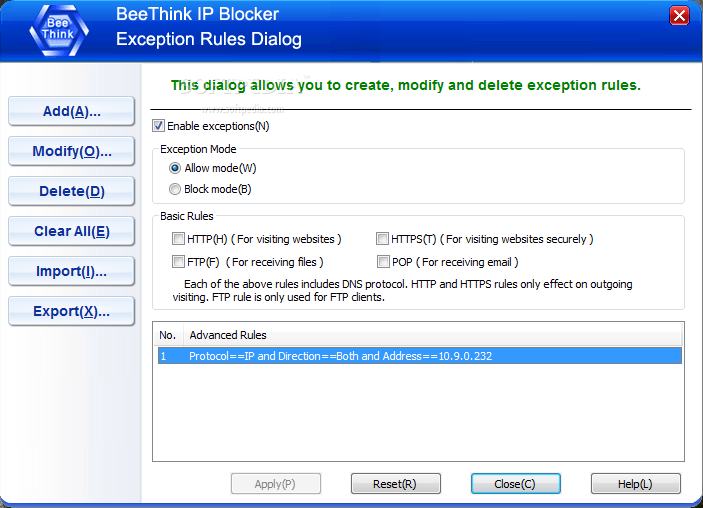Click the Advanced Rules column header
The width and height of the screenshot is (703, 508).
(433, 335)
